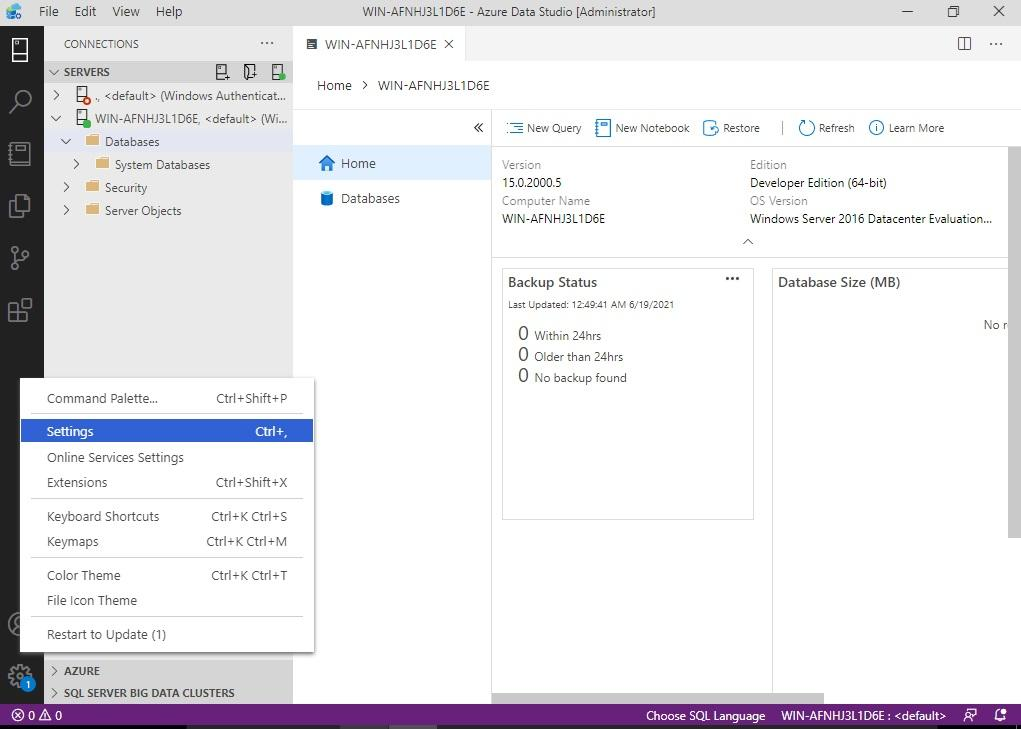
Task: Split the editor to the right
Action: point(964,44)
